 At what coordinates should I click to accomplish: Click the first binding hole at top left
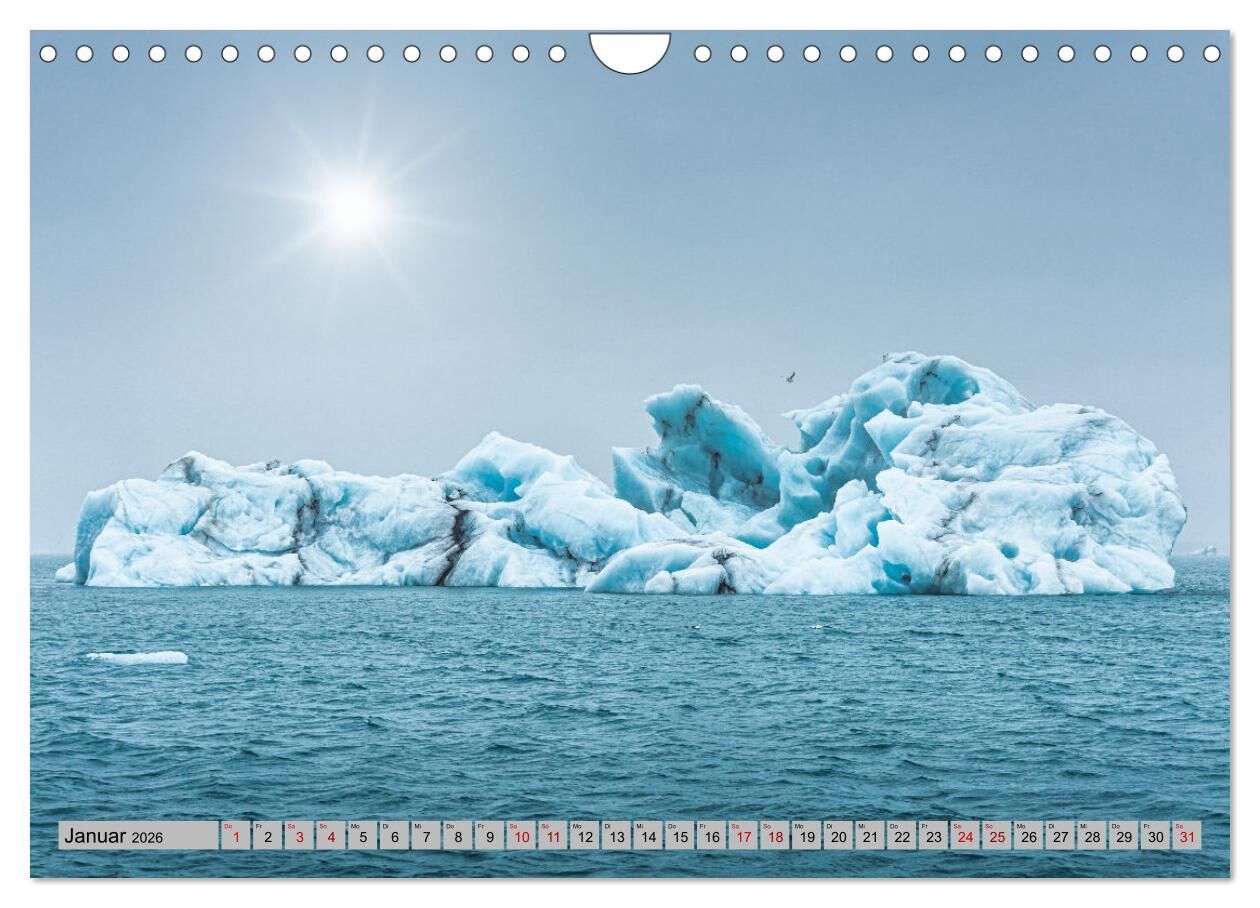point(48,53)
